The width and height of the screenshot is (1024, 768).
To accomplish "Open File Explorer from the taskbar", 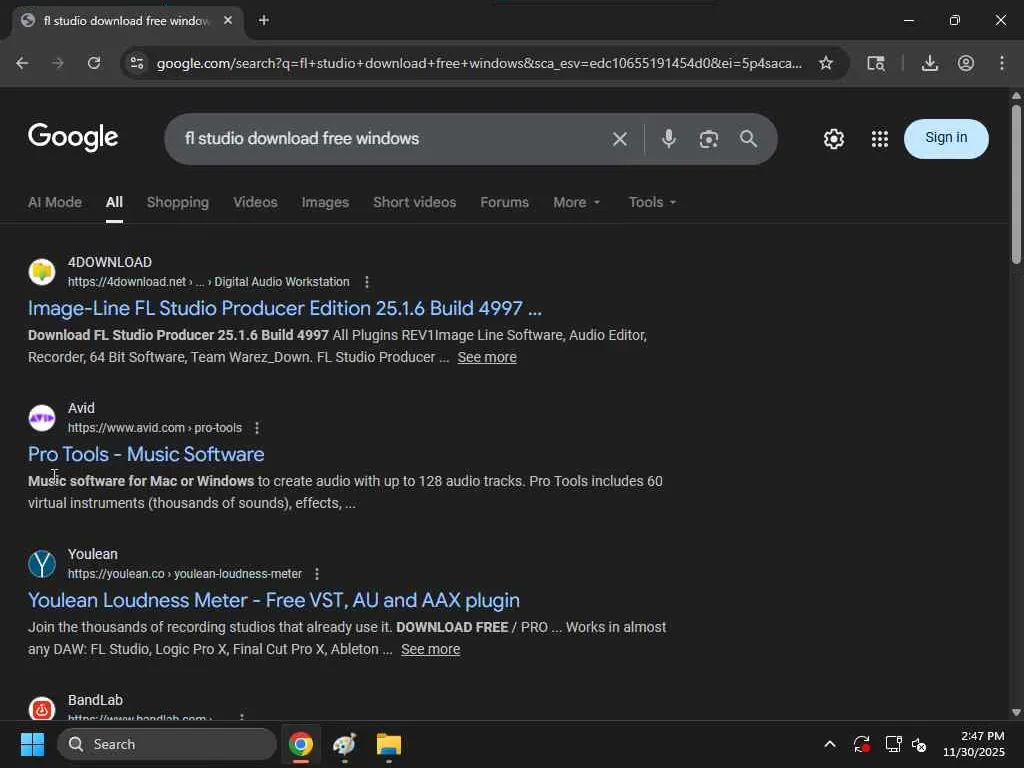I will pyautogui.click(x=389, y=744).
